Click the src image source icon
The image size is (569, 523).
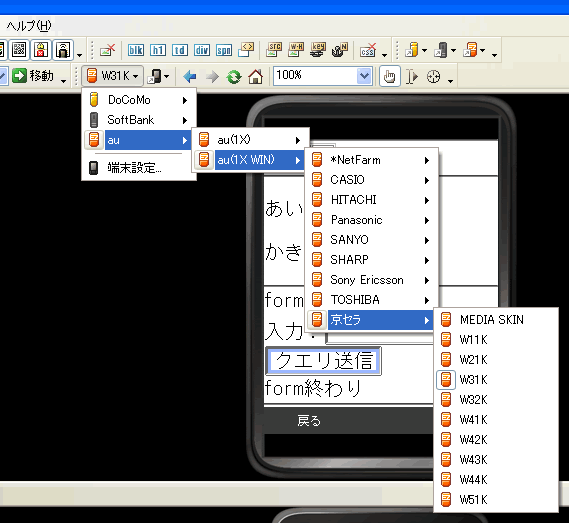274,50
